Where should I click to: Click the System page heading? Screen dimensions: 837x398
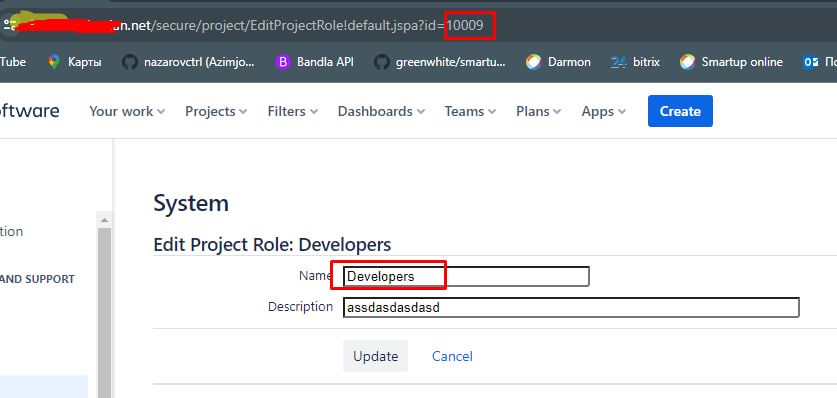[x=191, y=203]
